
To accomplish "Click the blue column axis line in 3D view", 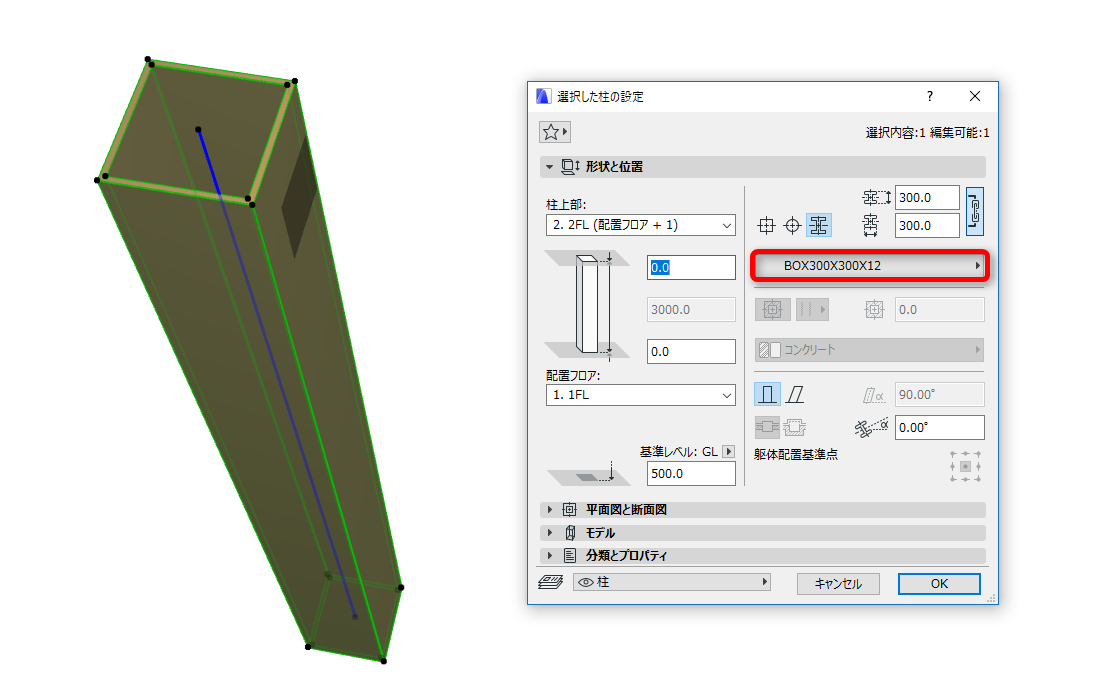I will [276, 373].
